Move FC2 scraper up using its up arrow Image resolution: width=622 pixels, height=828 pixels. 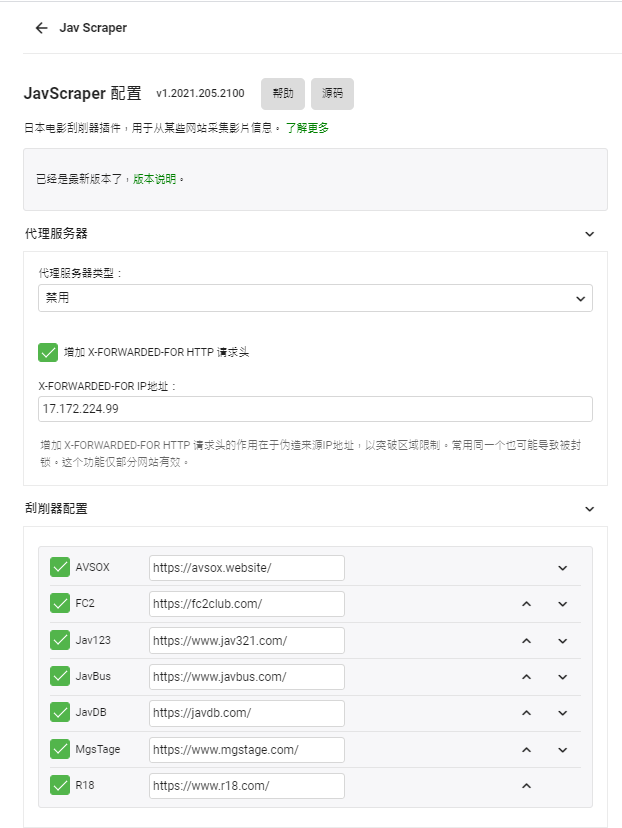tap(526, 604)
